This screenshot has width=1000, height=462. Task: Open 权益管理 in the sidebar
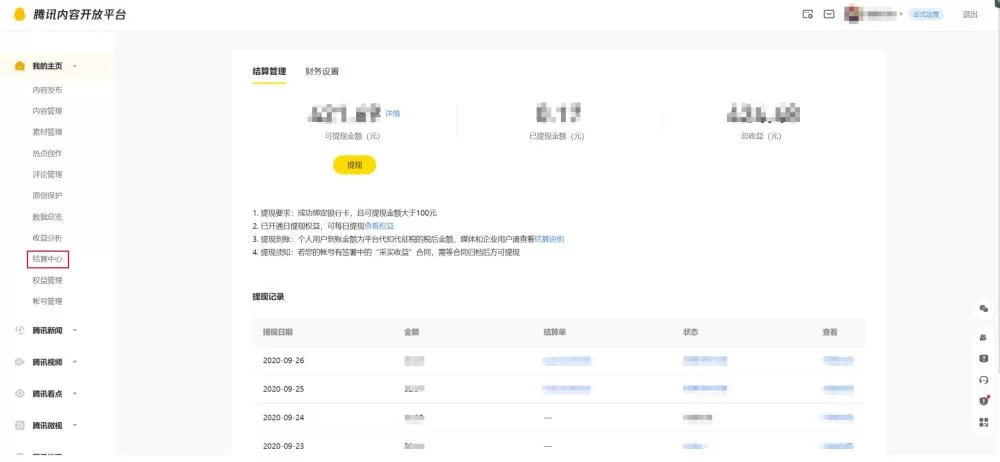[x=47, y=280]
